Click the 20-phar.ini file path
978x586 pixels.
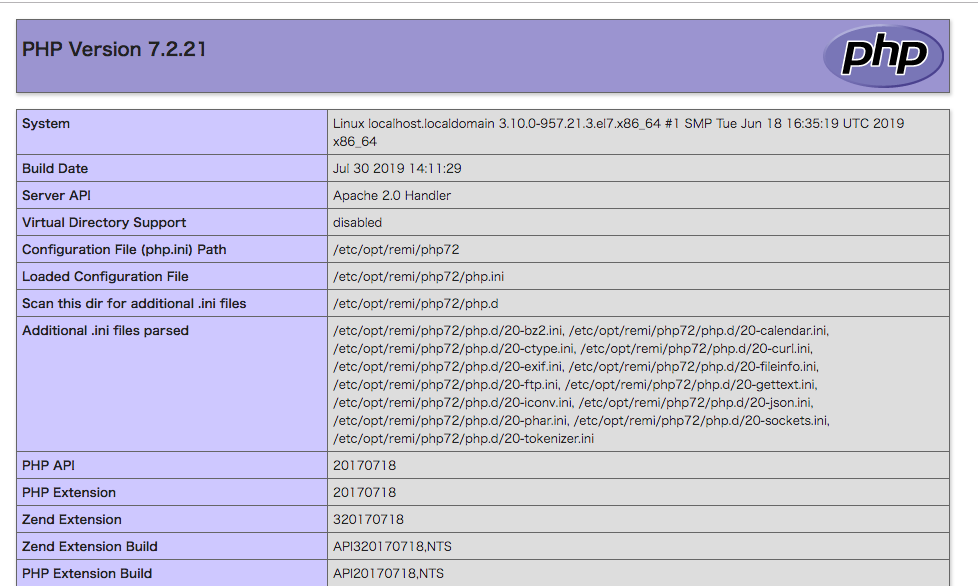click(450, 421)
